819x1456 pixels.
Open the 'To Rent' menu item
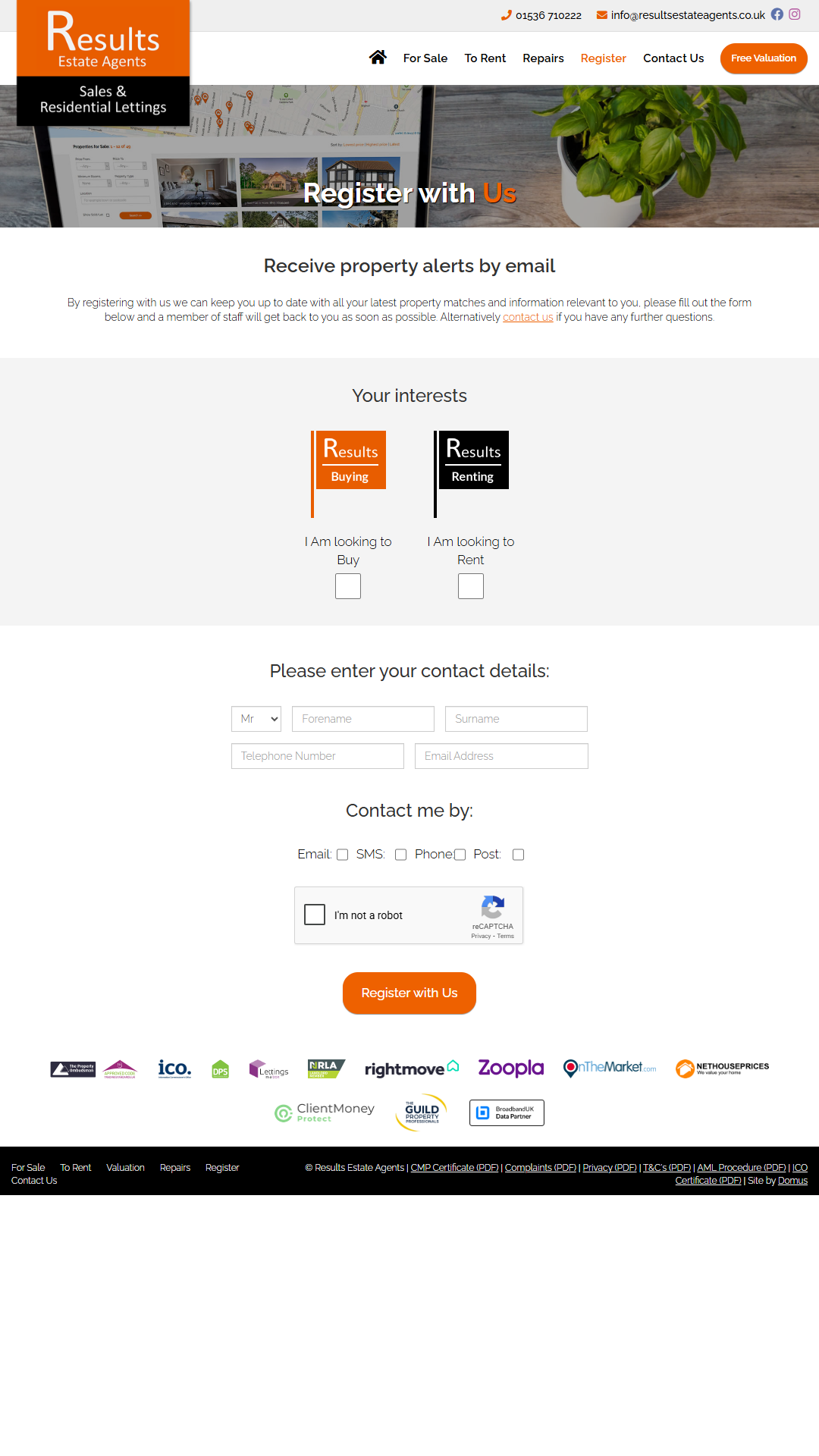point(485,58)
